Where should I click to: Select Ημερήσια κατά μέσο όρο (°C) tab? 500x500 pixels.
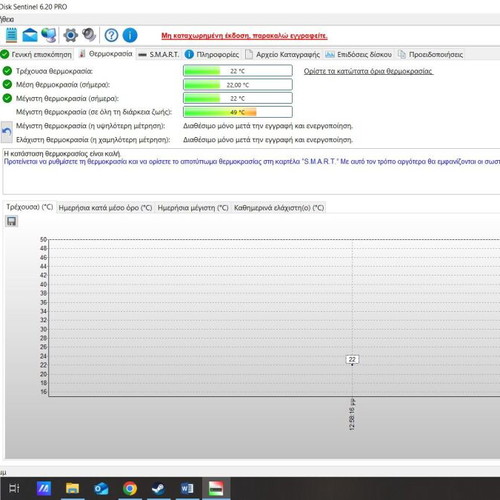(x=105, y=208)
